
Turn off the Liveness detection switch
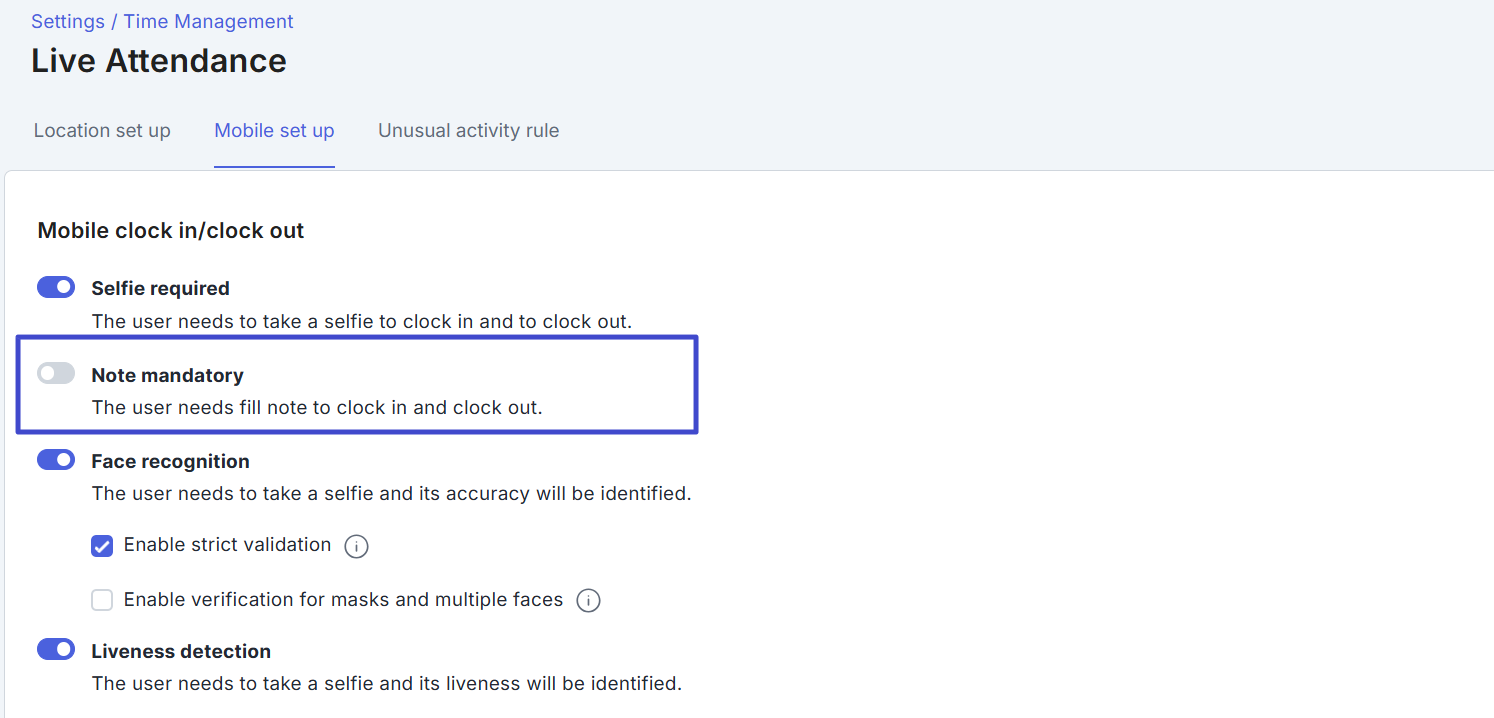(x=56, y=650)
